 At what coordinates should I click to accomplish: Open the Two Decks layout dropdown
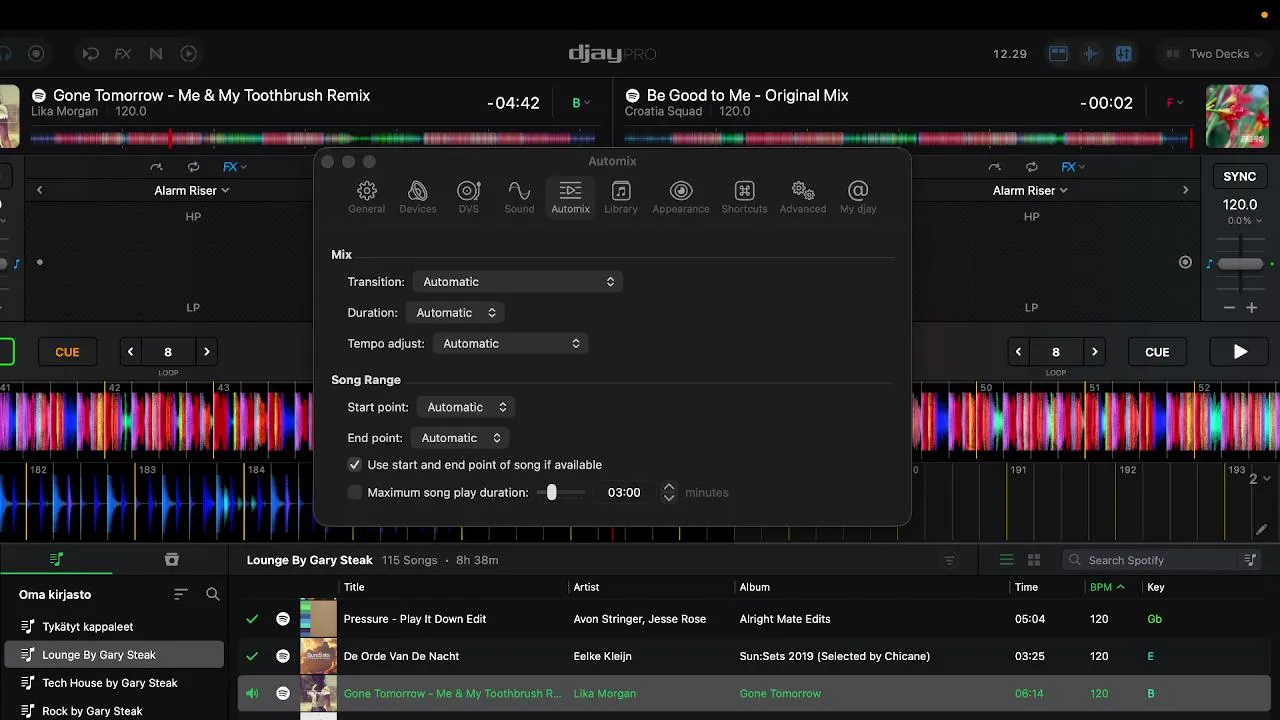click(1212, 54)
